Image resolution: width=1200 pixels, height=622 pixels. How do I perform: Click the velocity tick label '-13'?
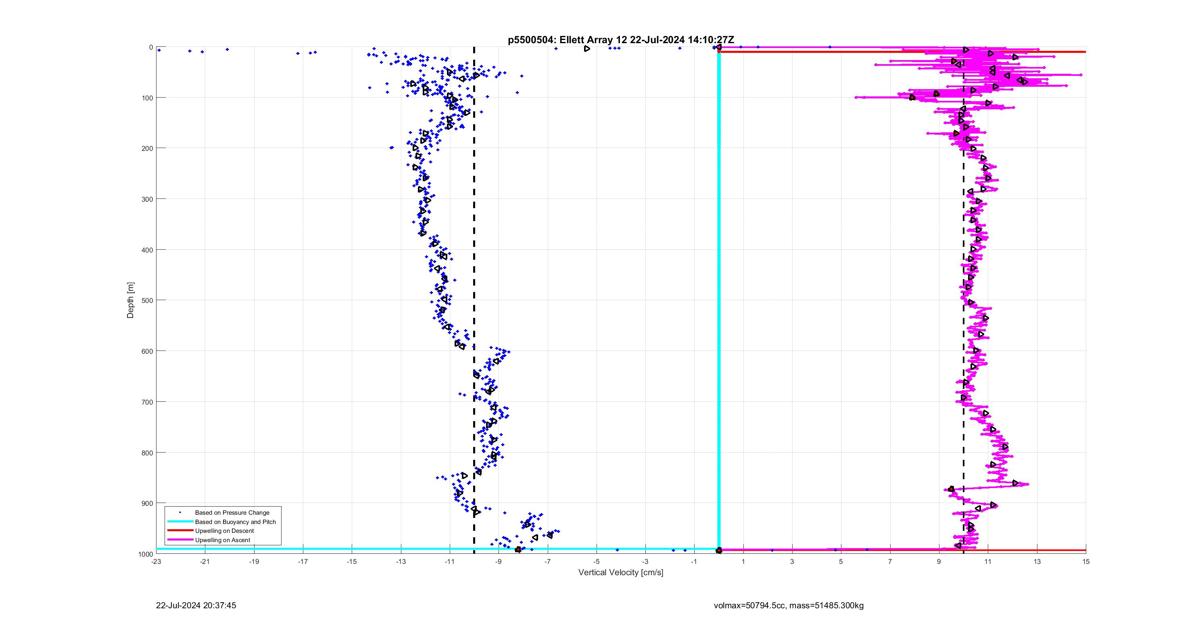pos(401,562)
